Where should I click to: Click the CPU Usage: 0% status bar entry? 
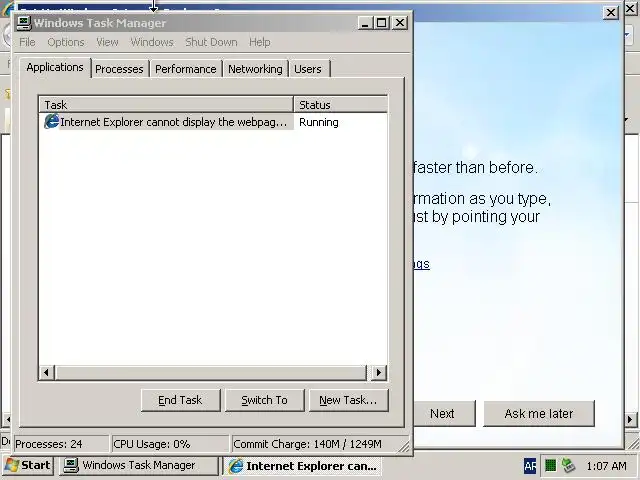pos(170,444)
